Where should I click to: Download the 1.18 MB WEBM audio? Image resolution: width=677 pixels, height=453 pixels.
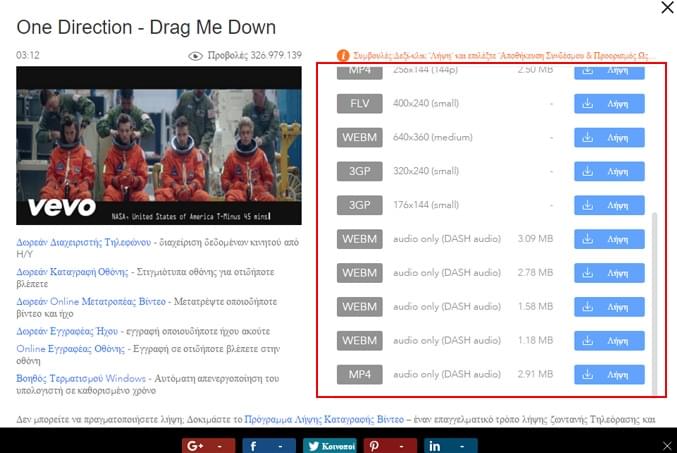[609, 341]
